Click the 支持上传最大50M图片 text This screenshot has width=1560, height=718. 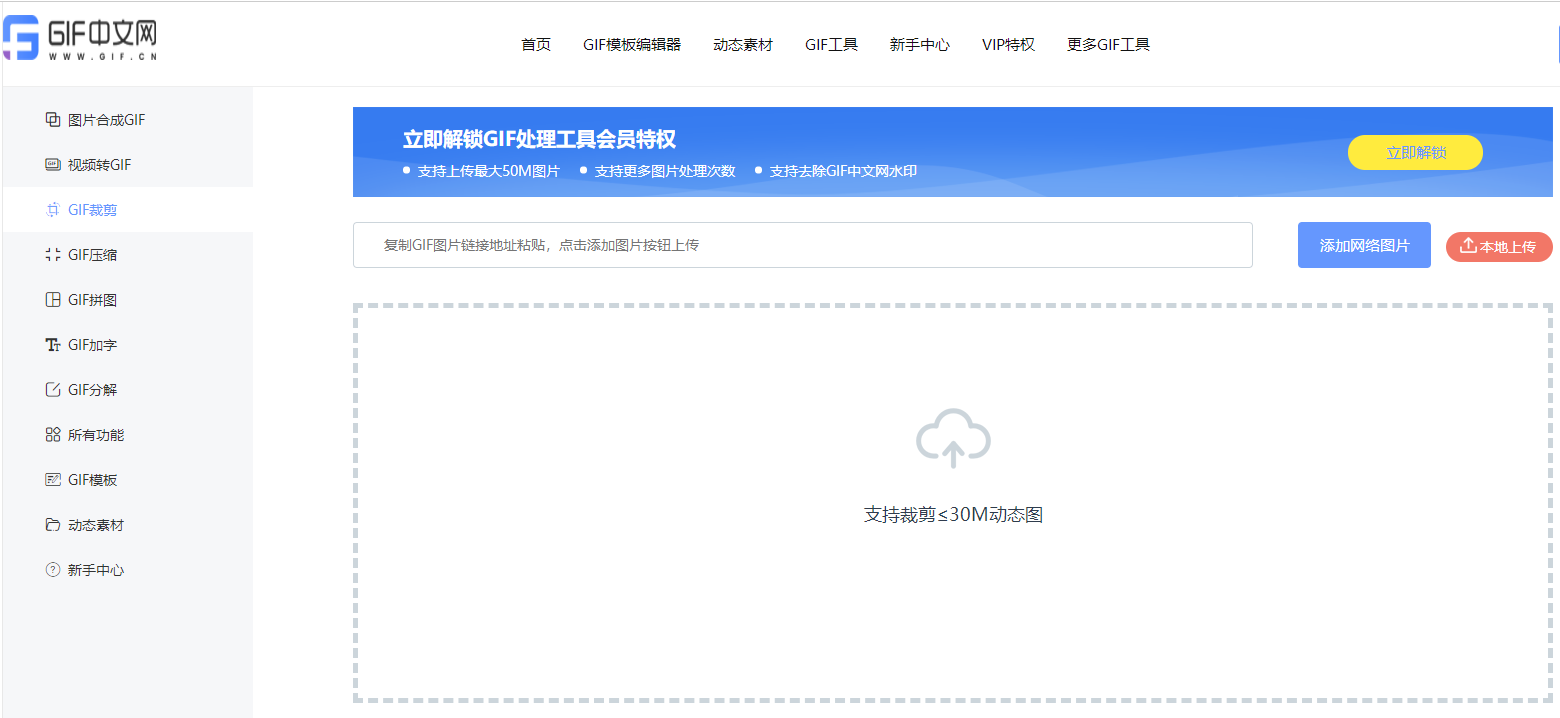coord(489,171)
